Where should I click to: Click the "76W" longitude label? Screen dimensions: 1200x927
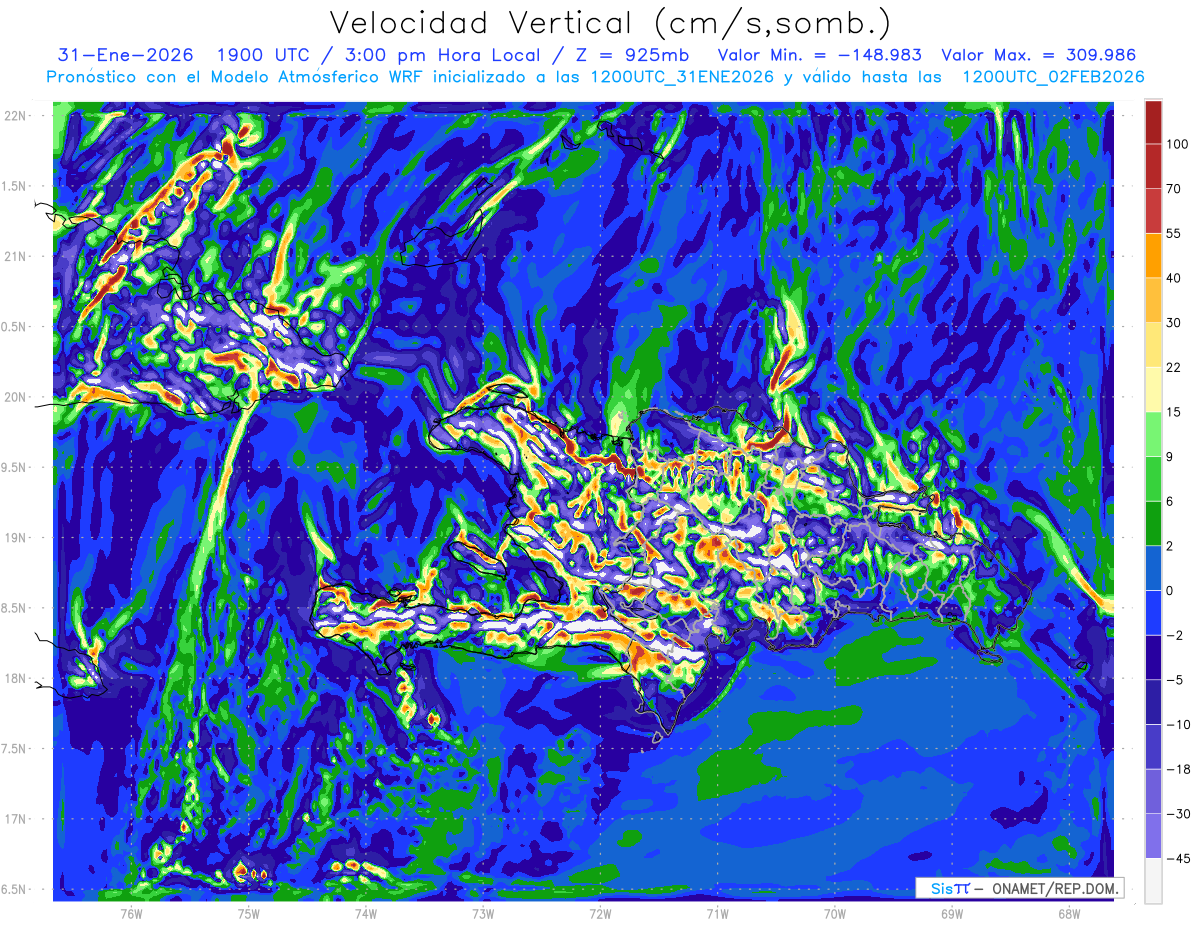[x=132, y=913]
